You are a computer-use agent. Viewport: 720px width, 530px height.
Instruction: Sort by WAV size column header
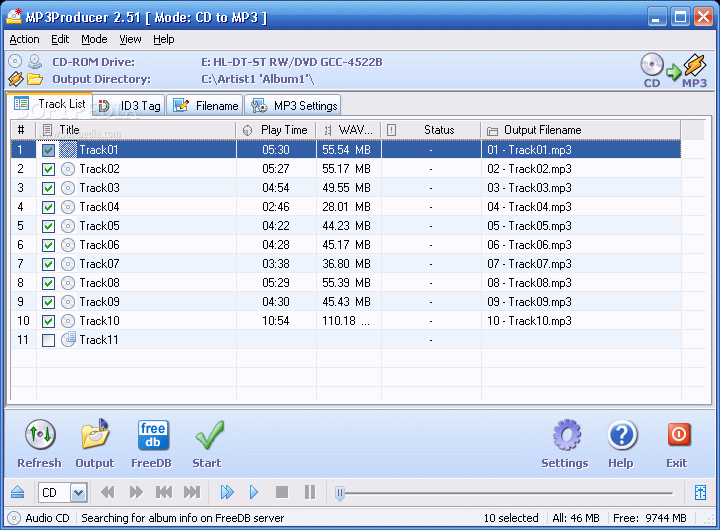pos(349,130)
